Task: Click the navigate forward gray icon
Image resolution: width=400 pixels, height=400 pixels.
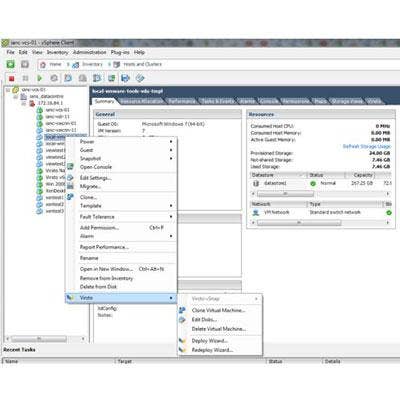Action: [25, 64]
